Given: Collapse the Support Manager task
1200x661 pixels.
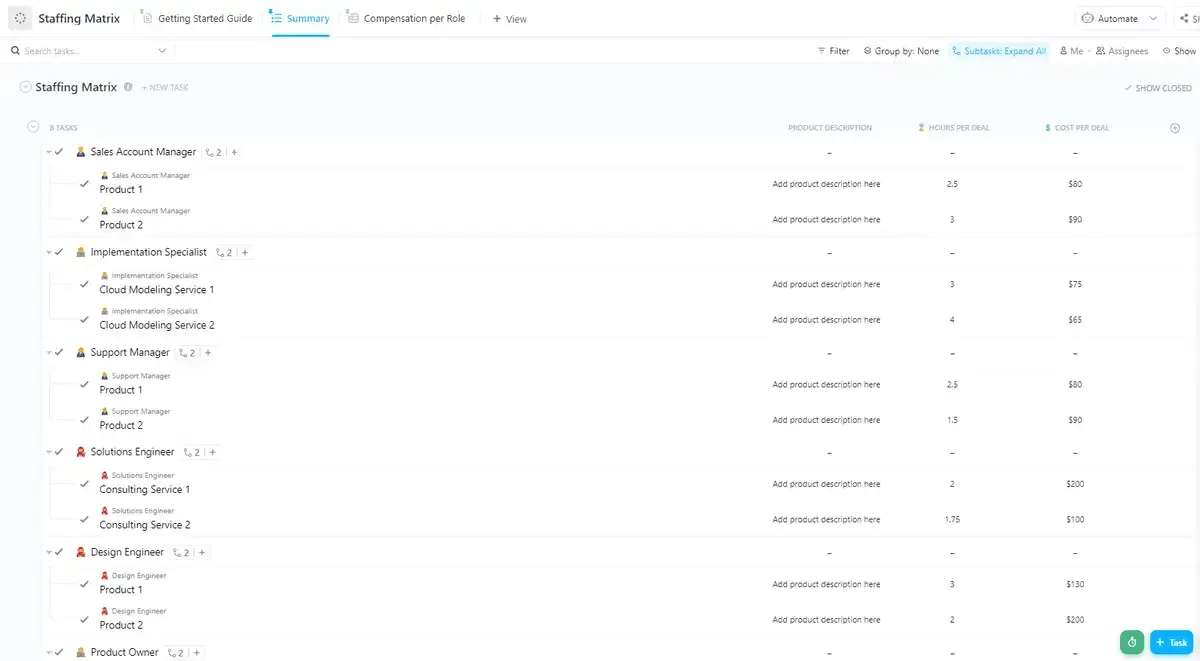Looking at the screenshot, I should point(48,352).
